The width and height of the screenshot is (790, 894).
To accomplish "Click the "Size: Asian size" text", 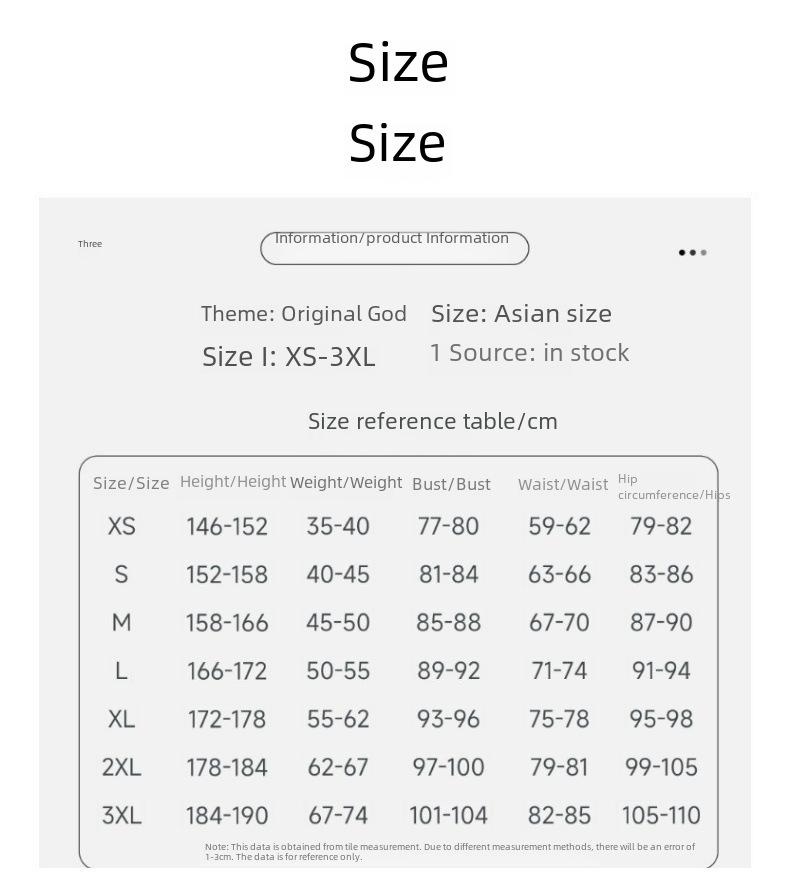I will 522,314.
